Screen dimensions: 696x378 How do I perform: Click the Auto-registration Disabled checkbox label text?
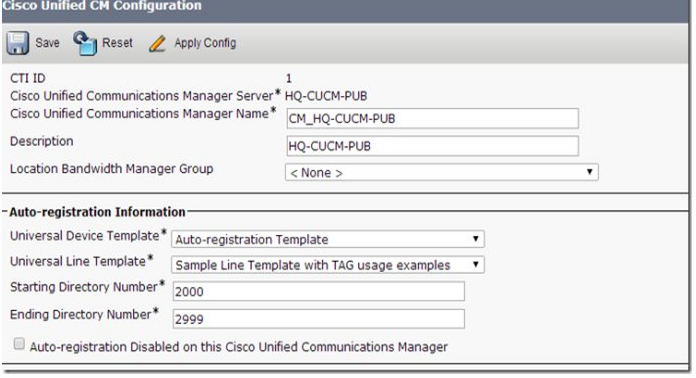click(x=238, y=347)
